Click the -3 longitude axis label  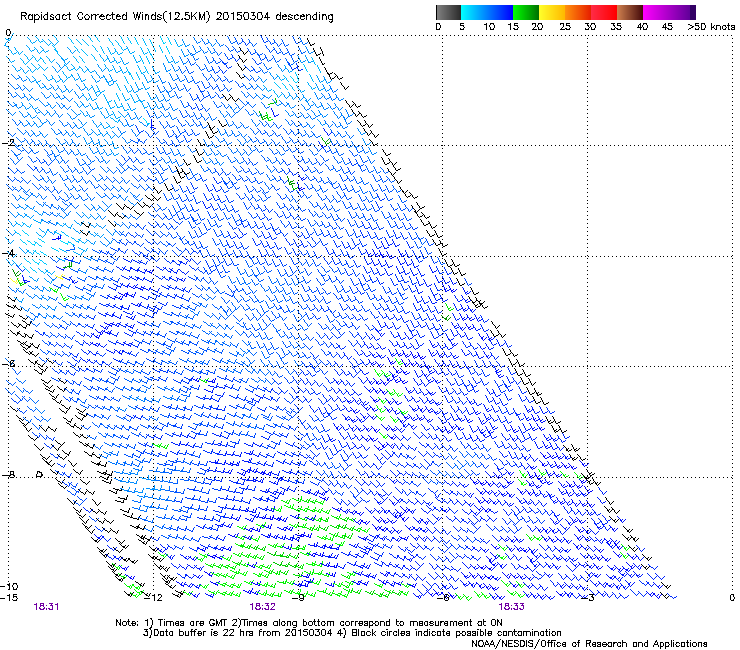[x=588, y=598]
